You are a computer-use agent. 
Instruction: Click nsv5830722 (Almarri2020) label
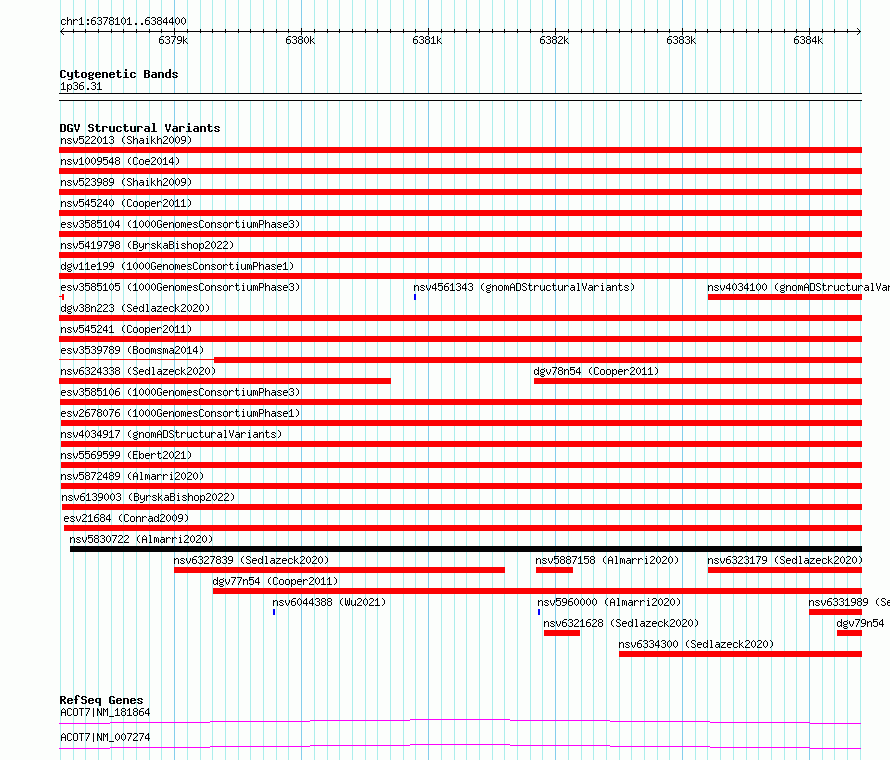point(141,539)
